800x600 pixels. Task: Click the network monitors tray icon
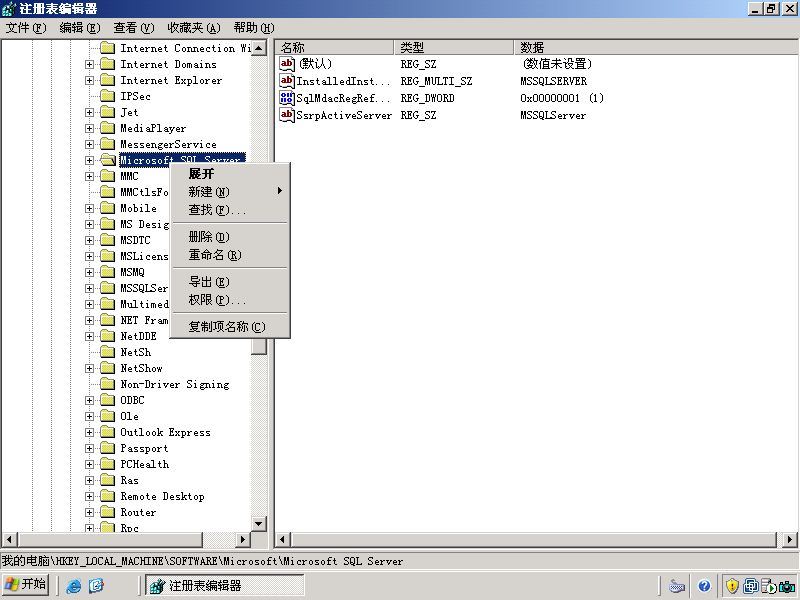pos(751,586)
